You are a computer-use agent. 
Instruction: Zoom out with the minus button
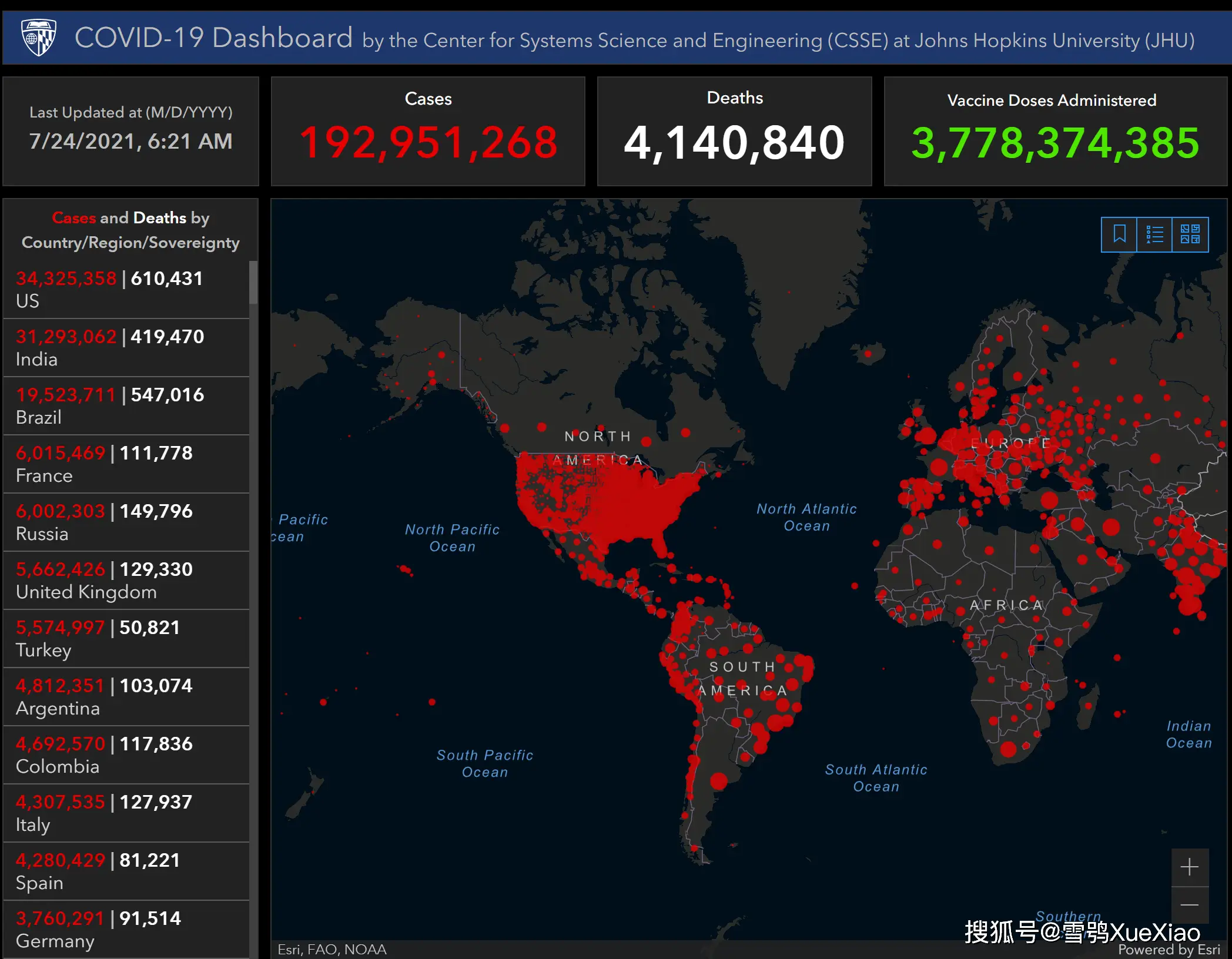coord(1190,905)
